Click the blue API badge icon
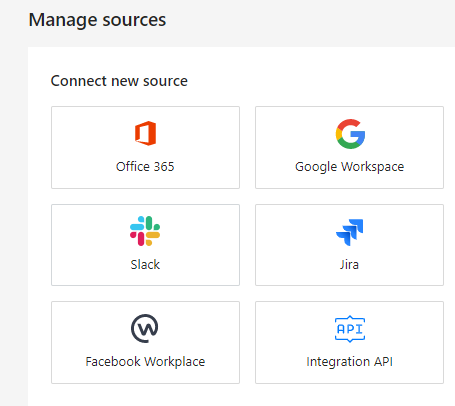 [x=350, y=329]
